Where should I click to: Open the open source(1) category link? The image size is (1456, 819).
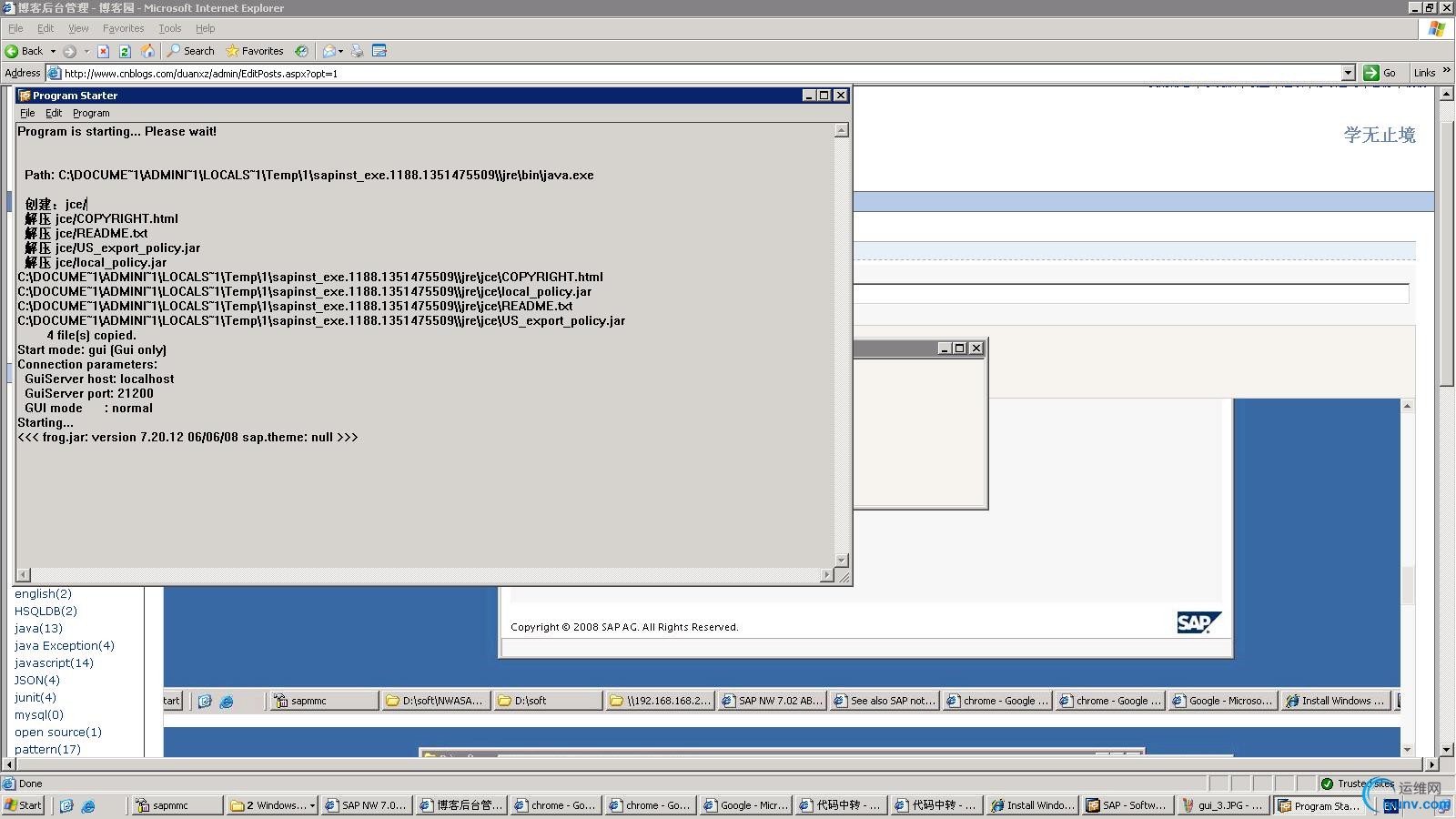point(57,732)
